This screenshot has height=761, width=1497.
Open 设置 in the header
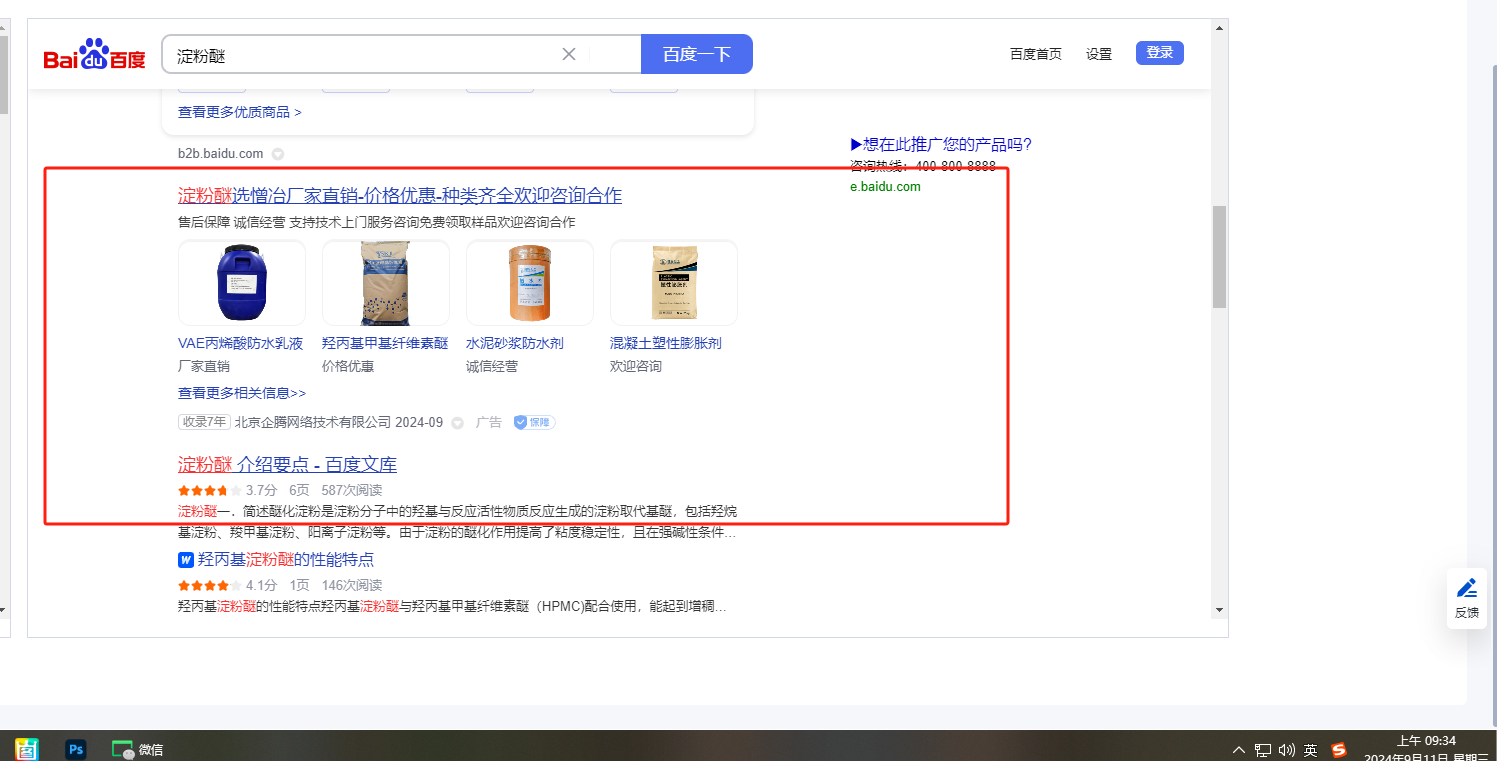click(x=1099, y=54)
